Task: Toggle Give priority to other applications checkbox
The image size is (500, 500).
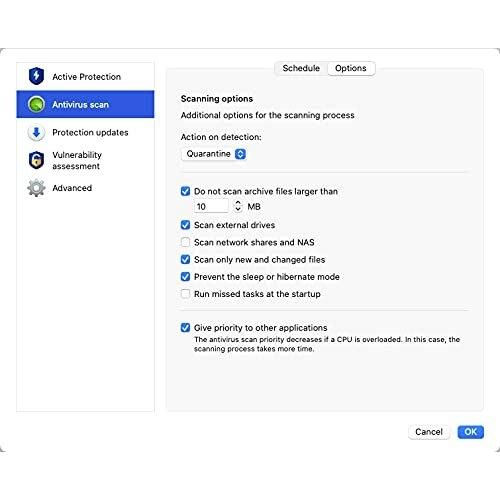Action: click(185, 328)
